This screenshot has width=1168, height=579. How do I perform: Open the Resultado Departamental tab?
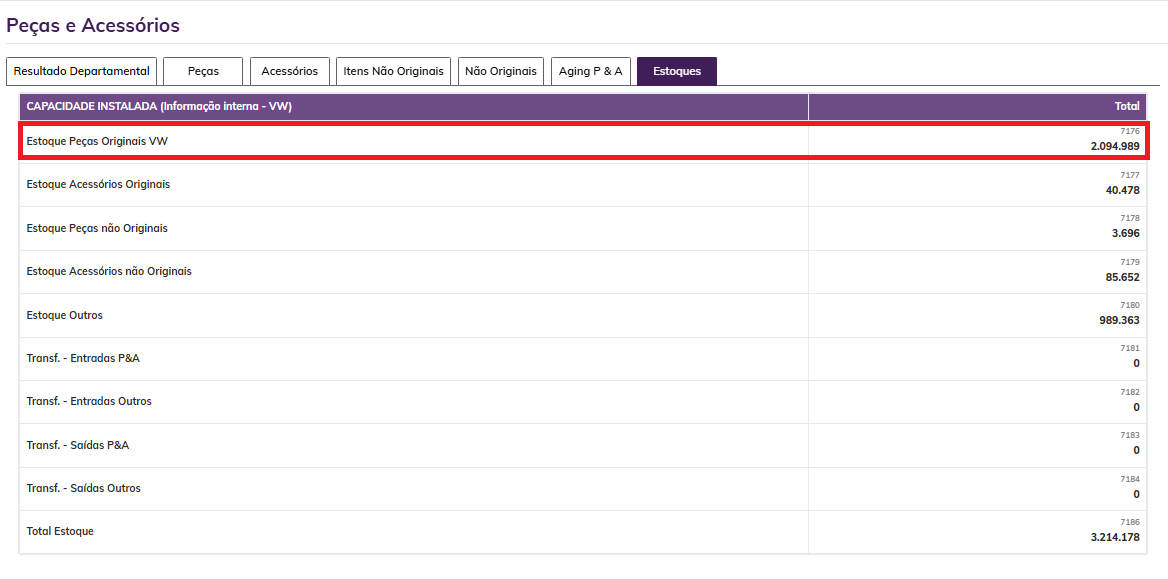pos(82,71)
